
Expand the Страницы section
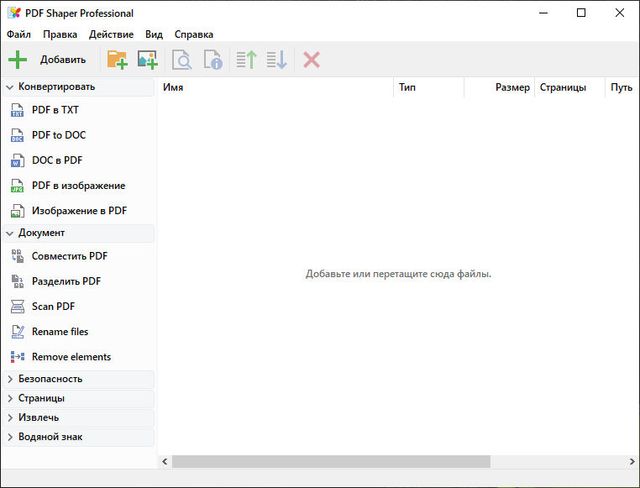[x=41, y=398]
